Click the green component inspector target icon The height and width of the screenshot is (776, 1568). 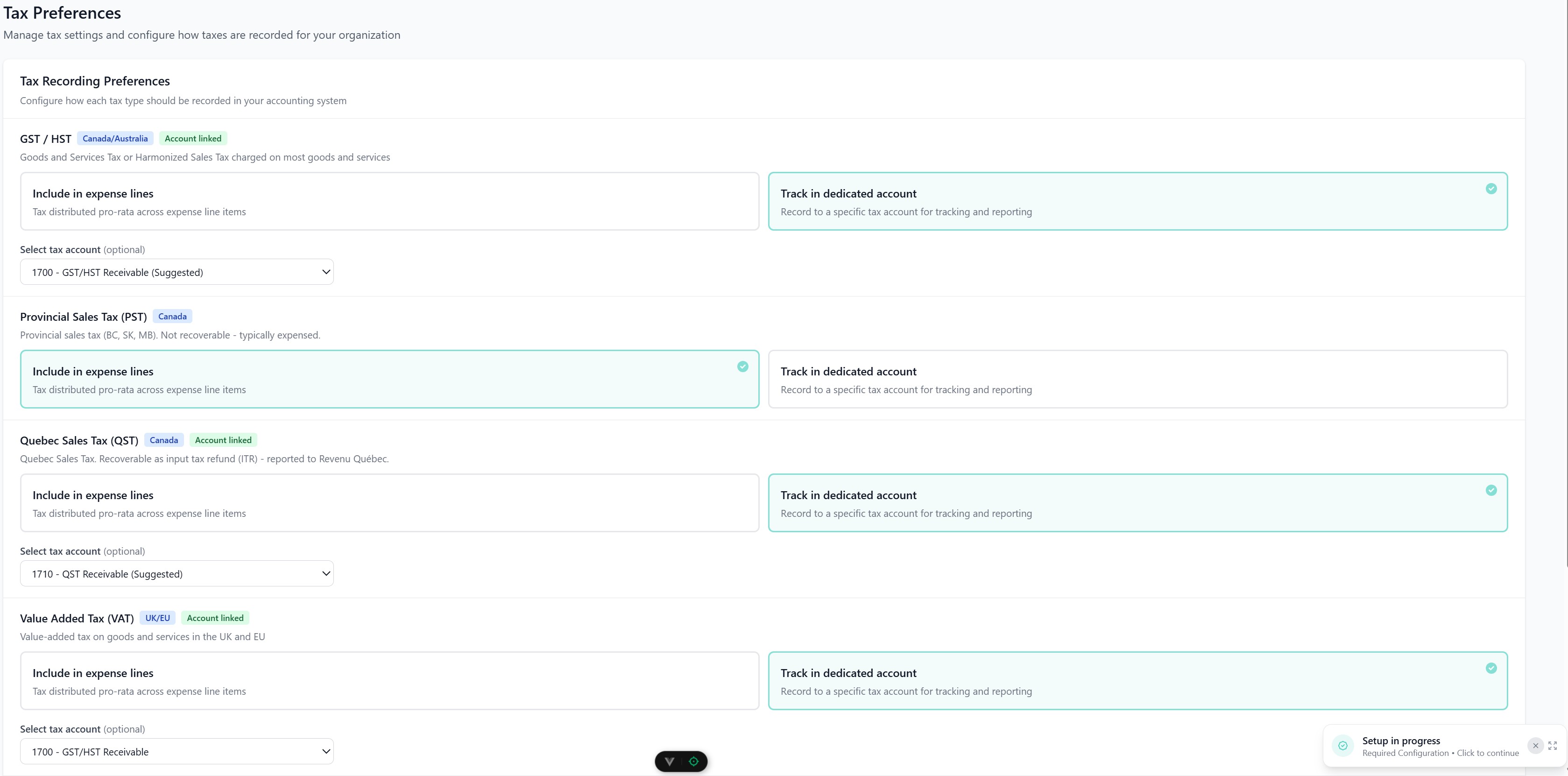click(x=693, y=762)
